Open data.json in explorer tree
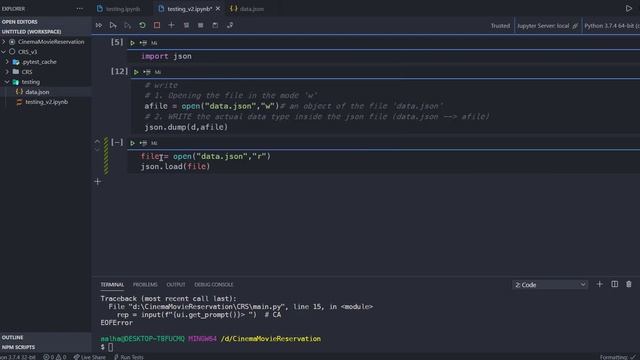This screenshot has height=360, width=640. click(x=37, y=92)
